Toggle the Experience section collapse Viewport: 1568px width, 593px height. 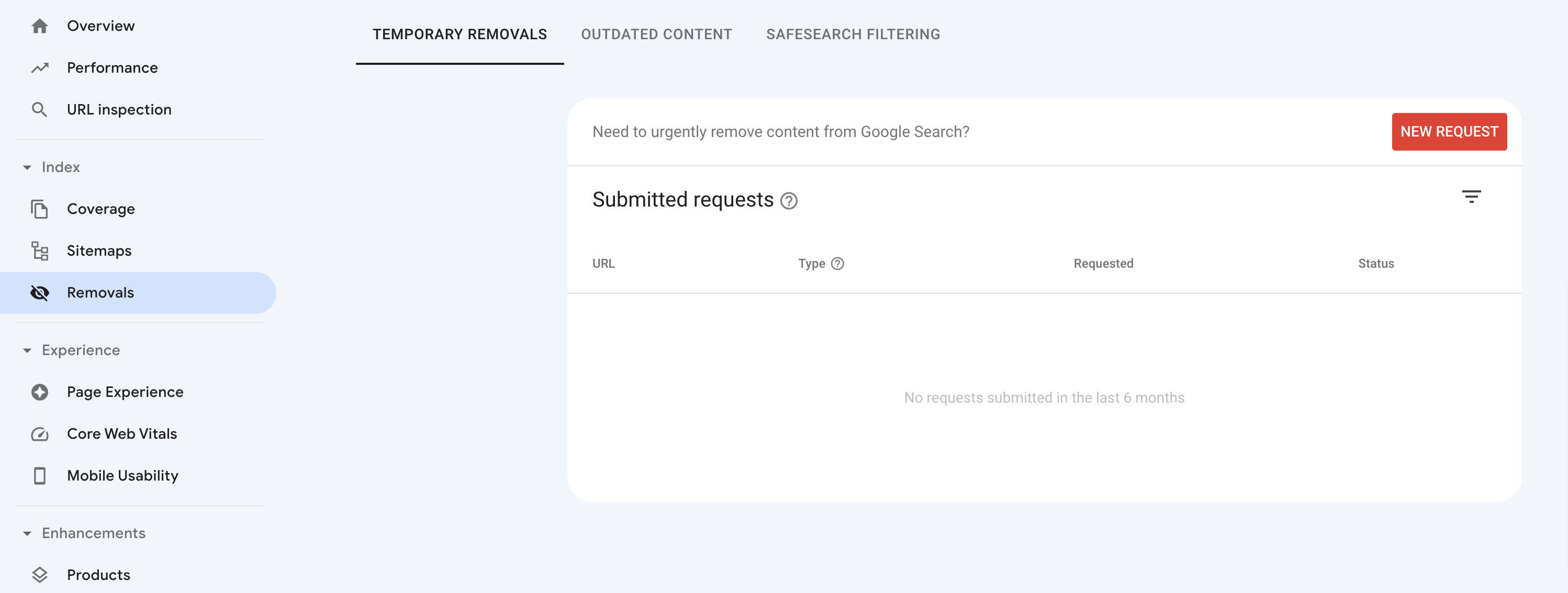point(28,350)
